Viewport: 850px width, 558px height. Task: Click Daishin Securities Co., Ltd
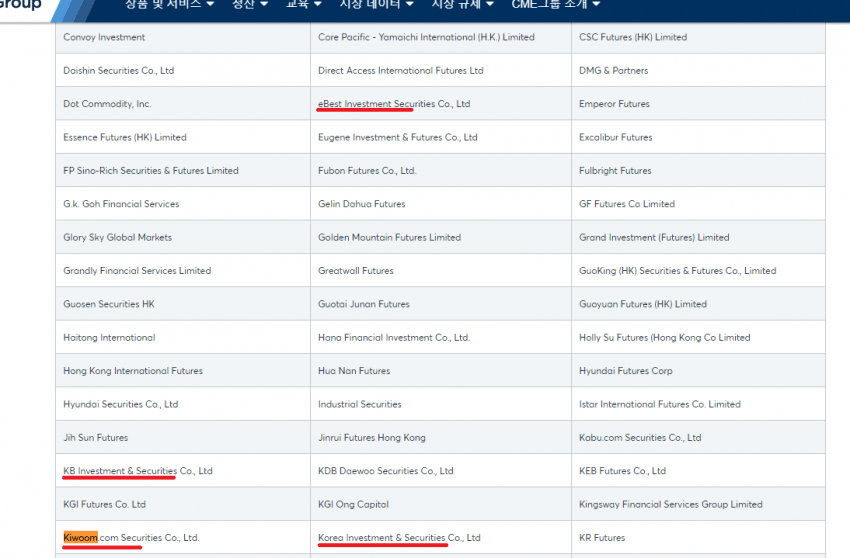click(118, 70)
